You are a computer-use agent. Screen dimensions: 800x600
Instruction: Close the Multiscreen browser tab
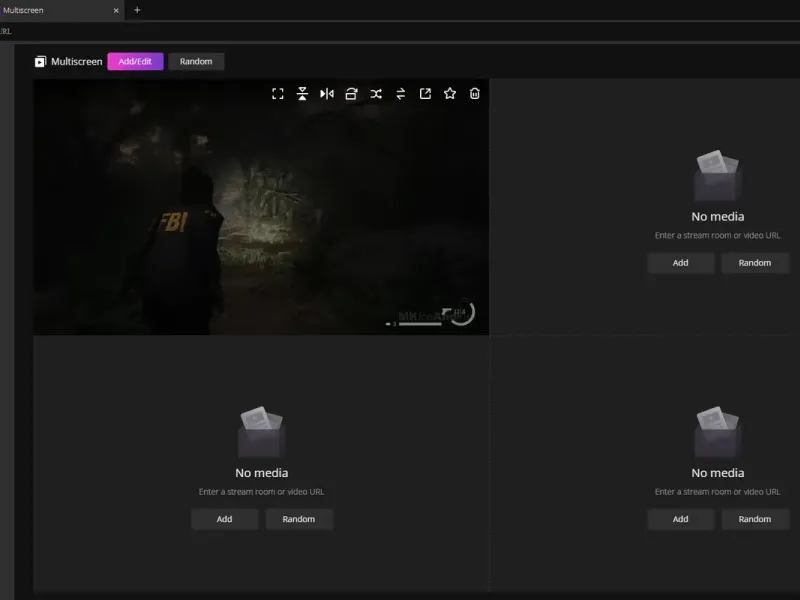coord(116,10)
